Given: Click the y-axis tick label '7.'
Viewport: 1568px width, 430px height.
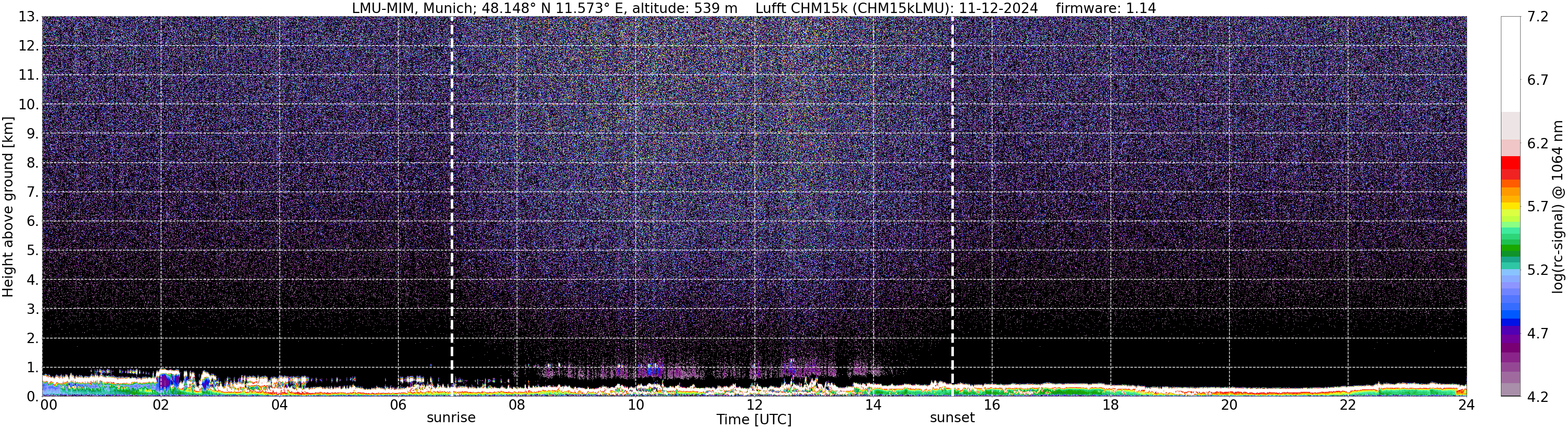Looking at the screenshot, I should pyautogui.click(x=33, y=193).
